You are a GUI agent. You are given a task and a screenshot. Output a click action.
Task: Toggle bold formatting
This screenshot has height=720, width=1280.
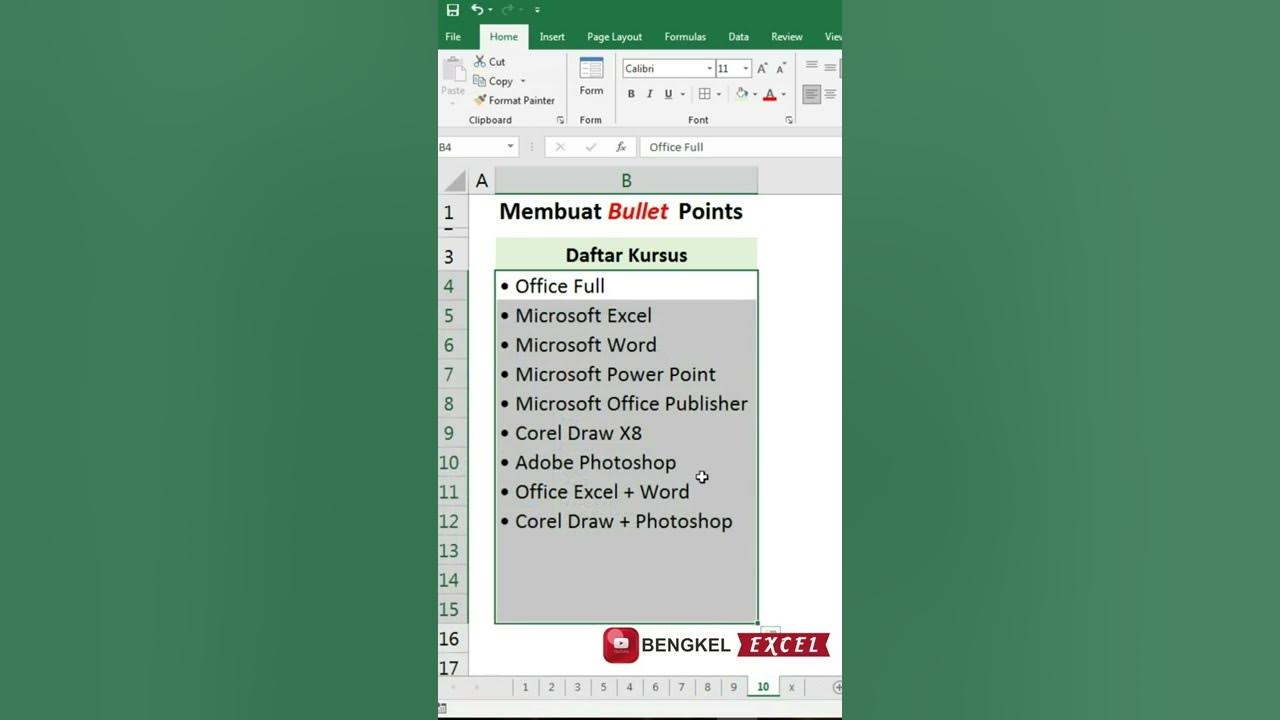631,94
